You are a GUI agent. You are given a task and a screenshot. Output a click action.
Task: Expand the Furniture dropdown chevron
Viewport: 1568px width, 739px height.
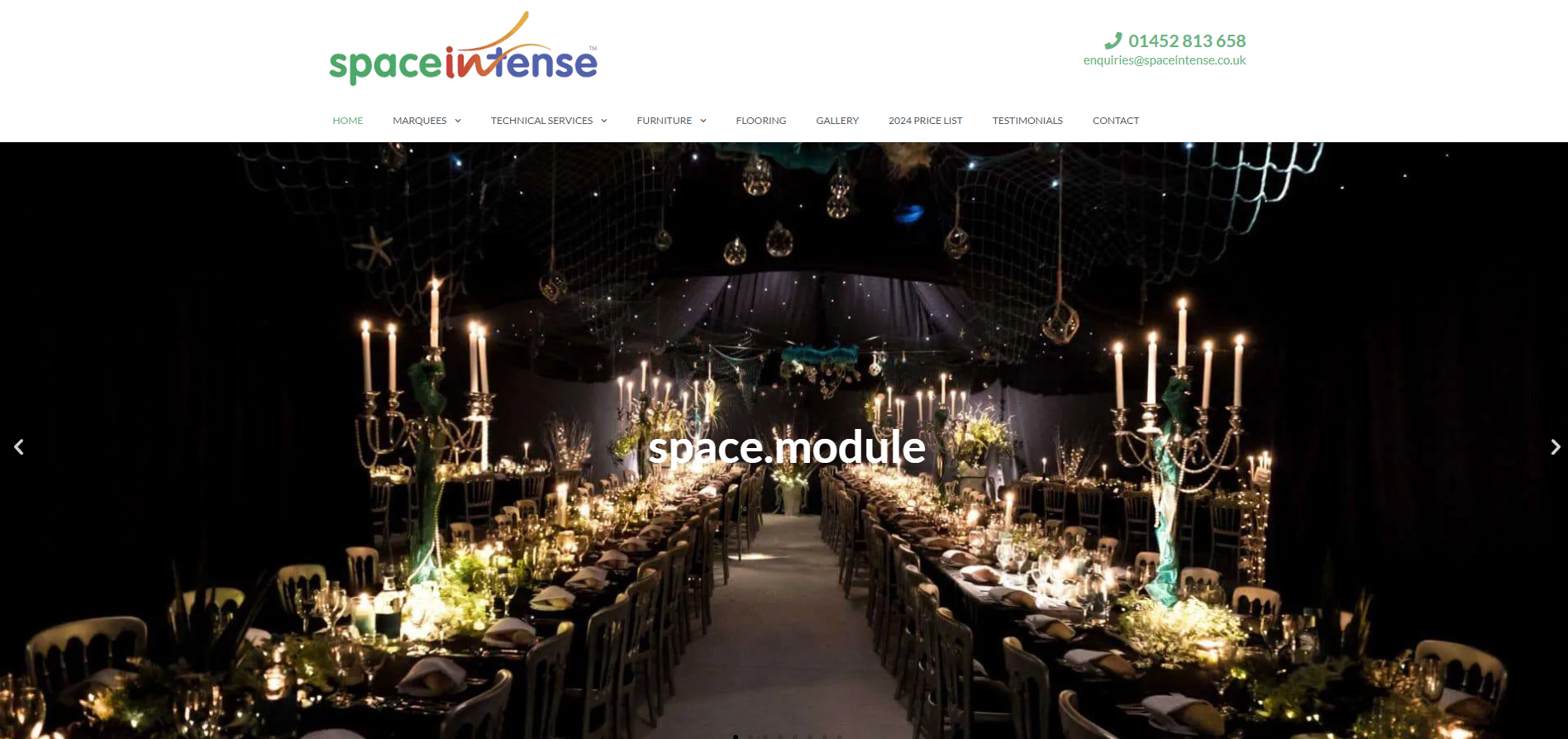pos(703,121)
